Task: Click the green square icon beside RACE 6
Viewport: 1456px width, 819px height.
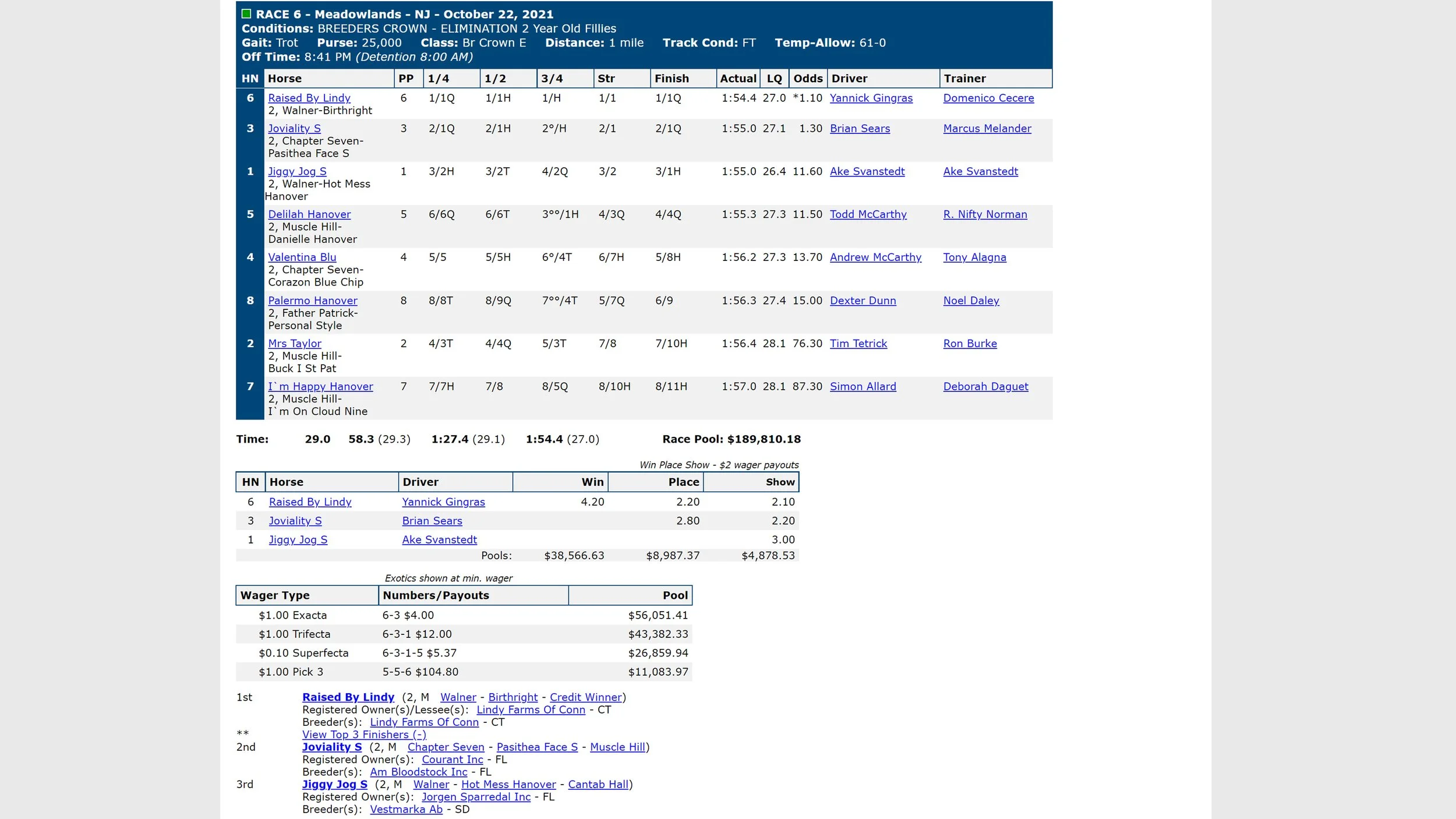Action: [246, 14]
